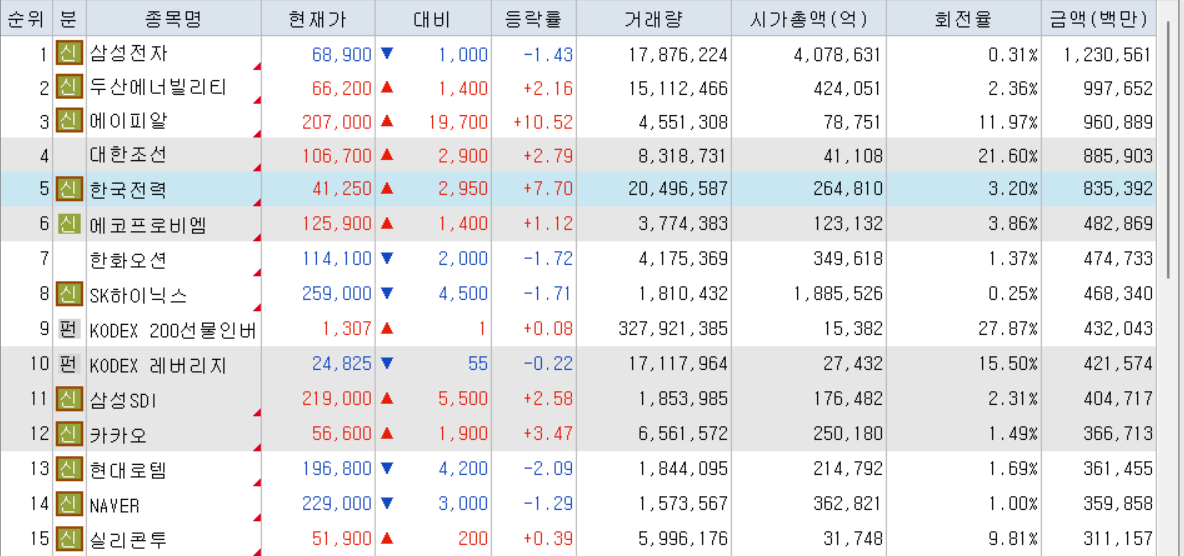Click the blue down arrow in SK하이닉스 row

(x=387, y=293)
